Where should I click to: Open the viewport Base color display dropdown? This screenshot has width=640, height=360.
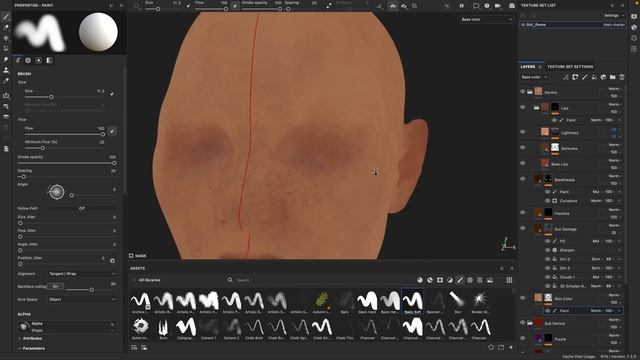click(x=486, y=19)
